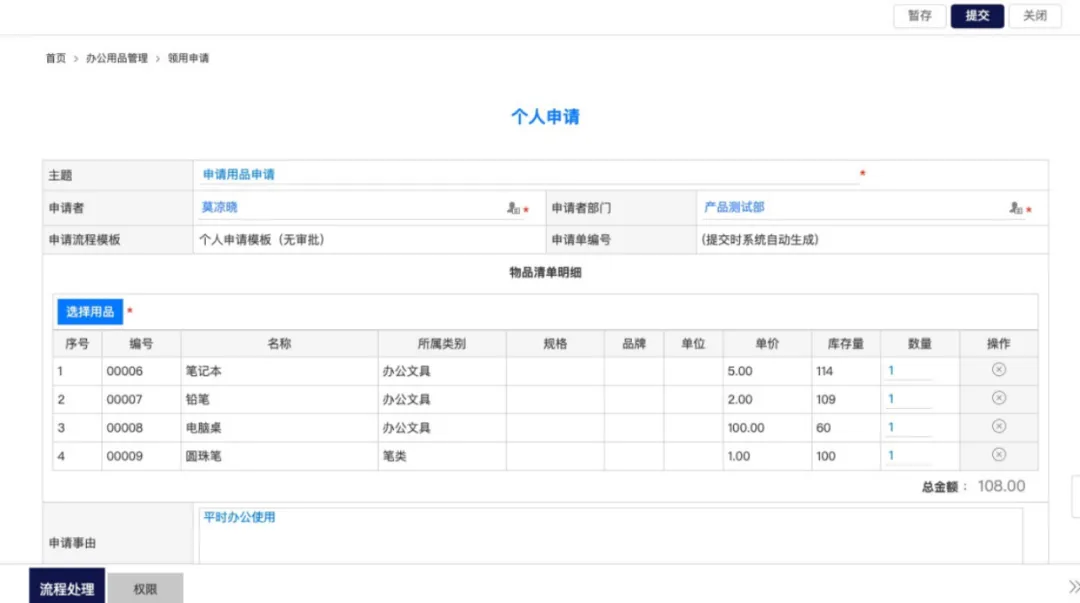1080x603 pixels.
Task: Click the 品牌 column header
Action: 634,343
